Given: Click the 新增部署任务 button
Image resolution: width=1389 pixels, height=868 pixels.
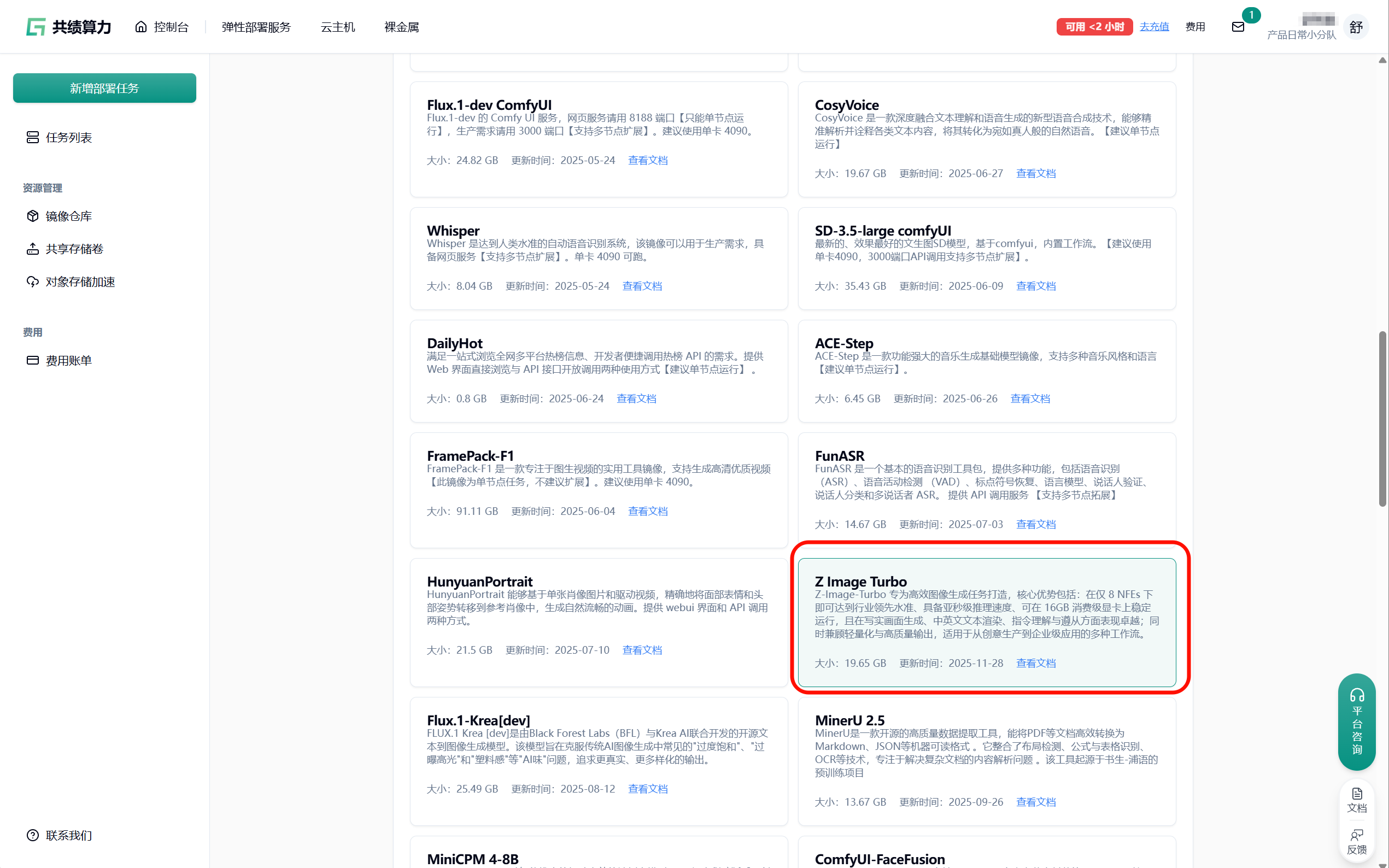Looking at the screenshot, I should [x=104, y=88].
